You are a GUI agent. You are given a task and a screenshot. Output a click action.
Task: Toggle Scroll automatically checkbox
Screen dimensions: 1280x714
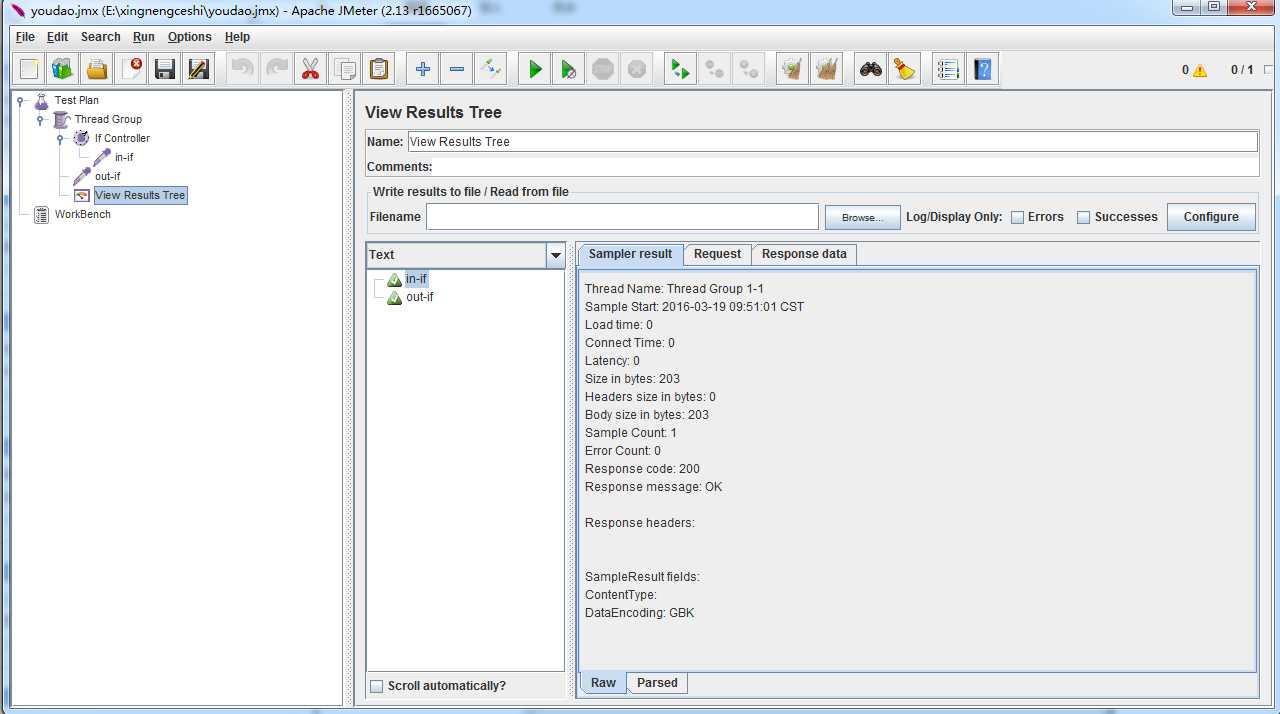coord(376,686)
